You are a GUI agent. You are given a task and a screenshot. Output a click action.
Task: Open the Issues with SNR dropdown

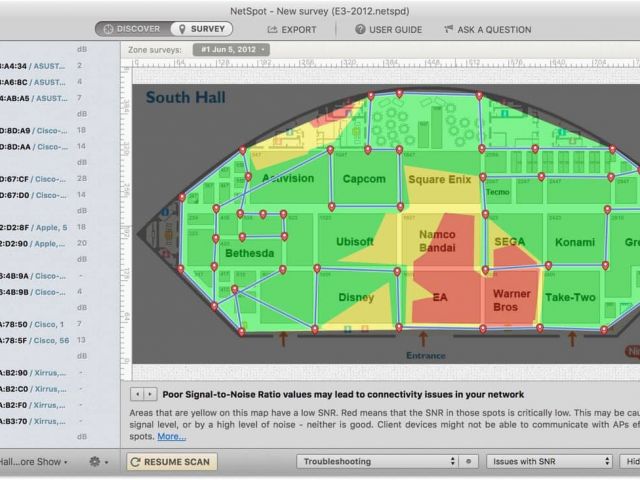pyautogui.click(x=549, y=462)
